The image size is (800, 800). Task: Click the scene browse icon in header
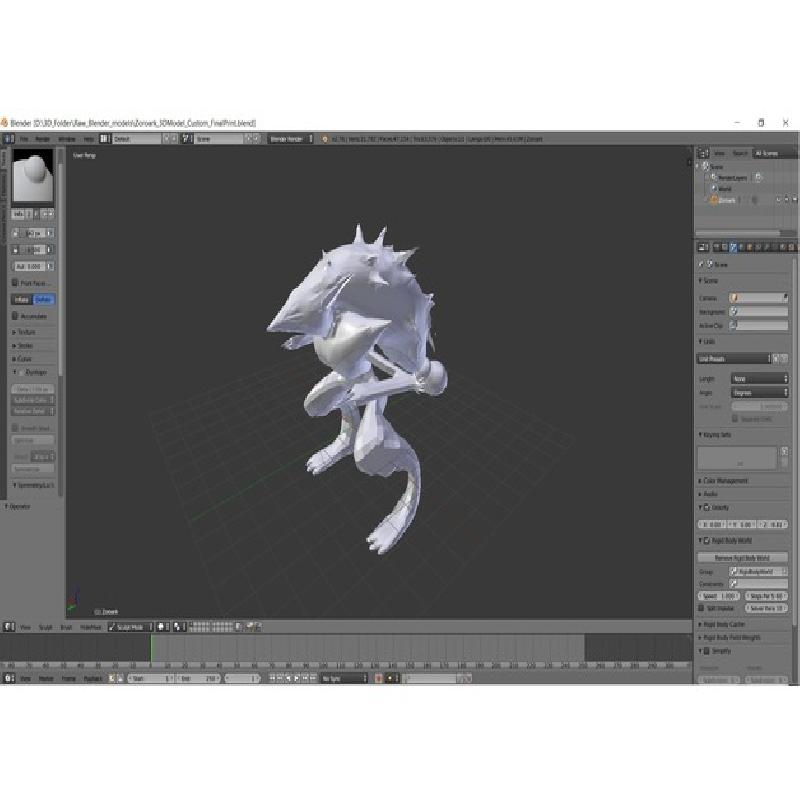pos(187,139)
